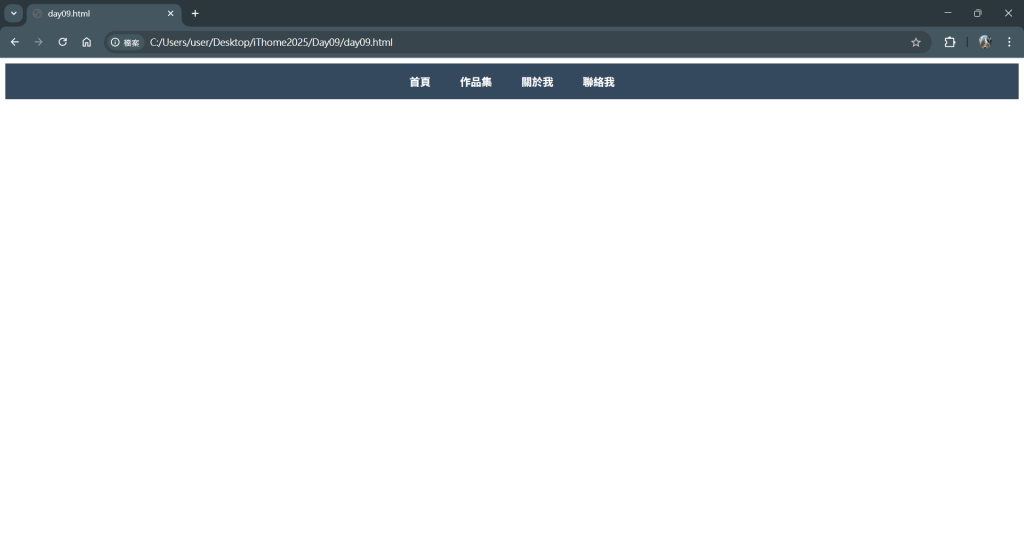Screen dimensions: 1024x544
Task: Reload the current page
Action: tap(63, 42)
